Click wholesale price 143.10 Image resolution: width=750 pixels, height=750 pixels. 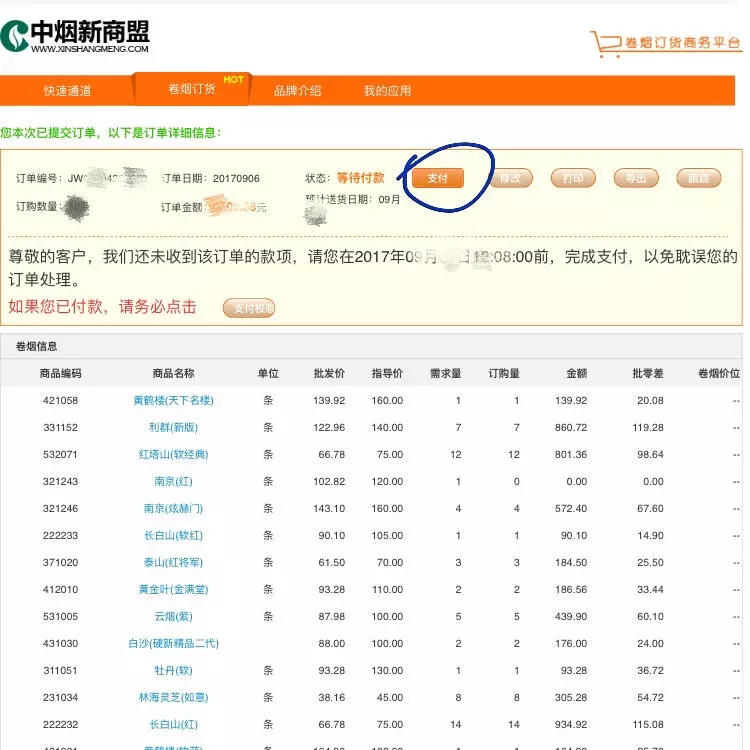click(329, 508)
